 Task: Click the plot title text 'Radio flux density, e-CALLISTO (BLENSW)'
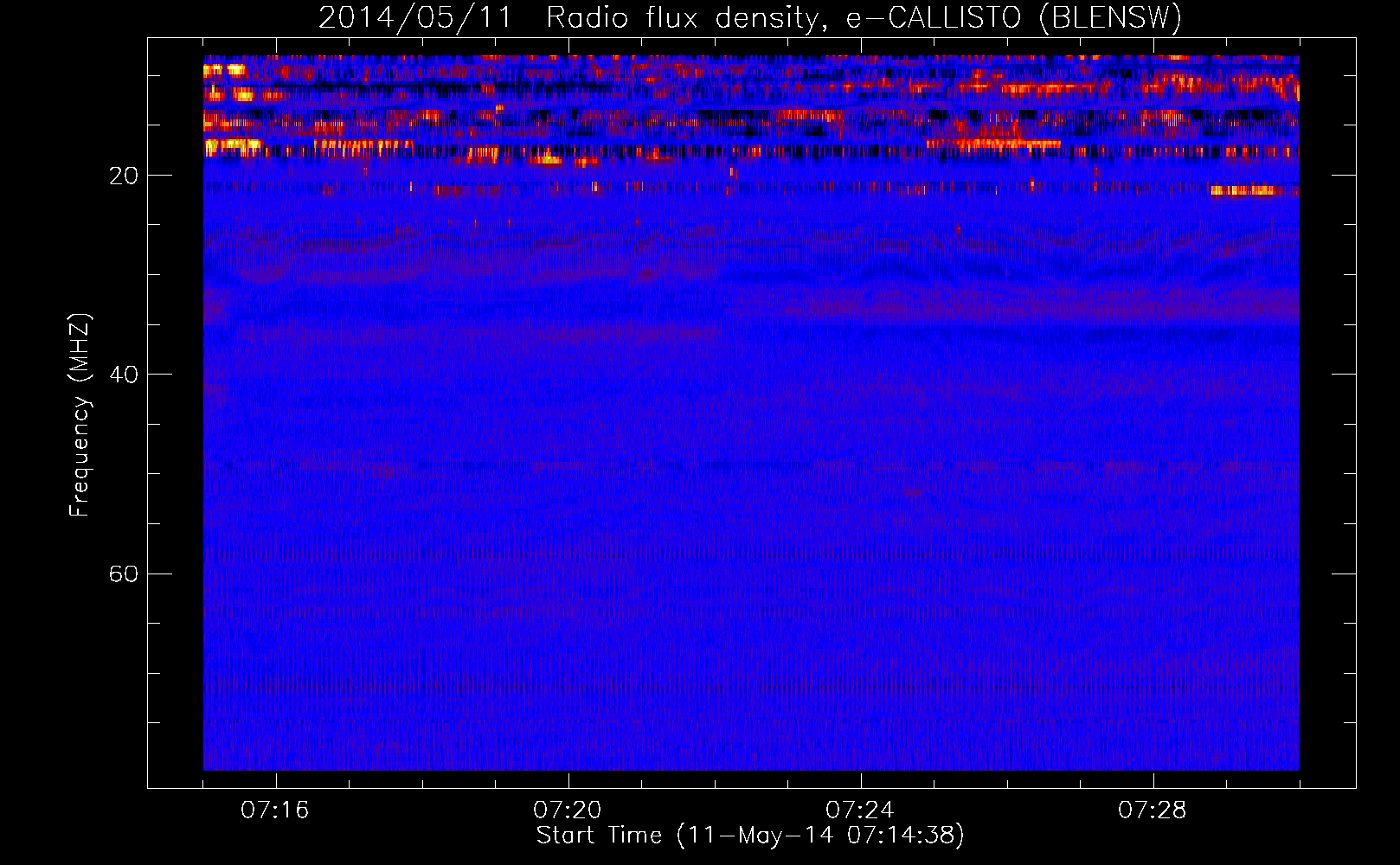point(864,17)
